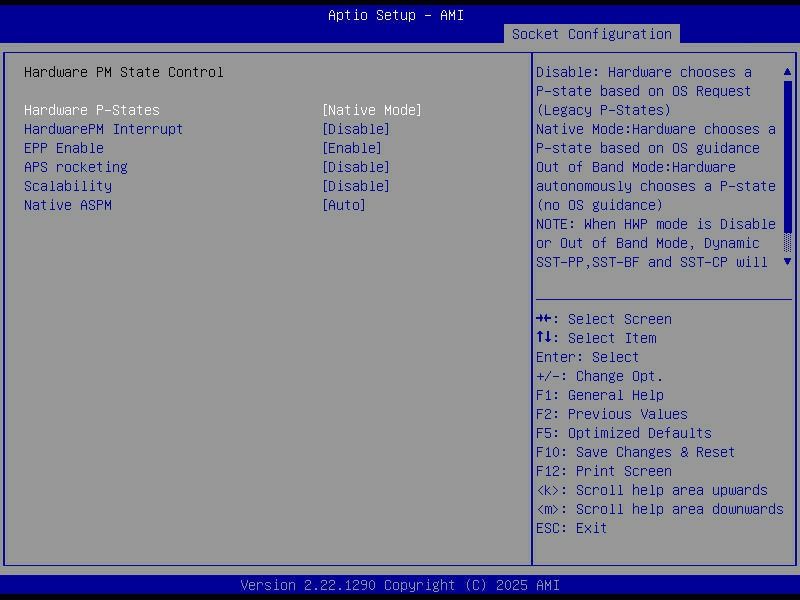Click F2: Previous Values hint

612,414
